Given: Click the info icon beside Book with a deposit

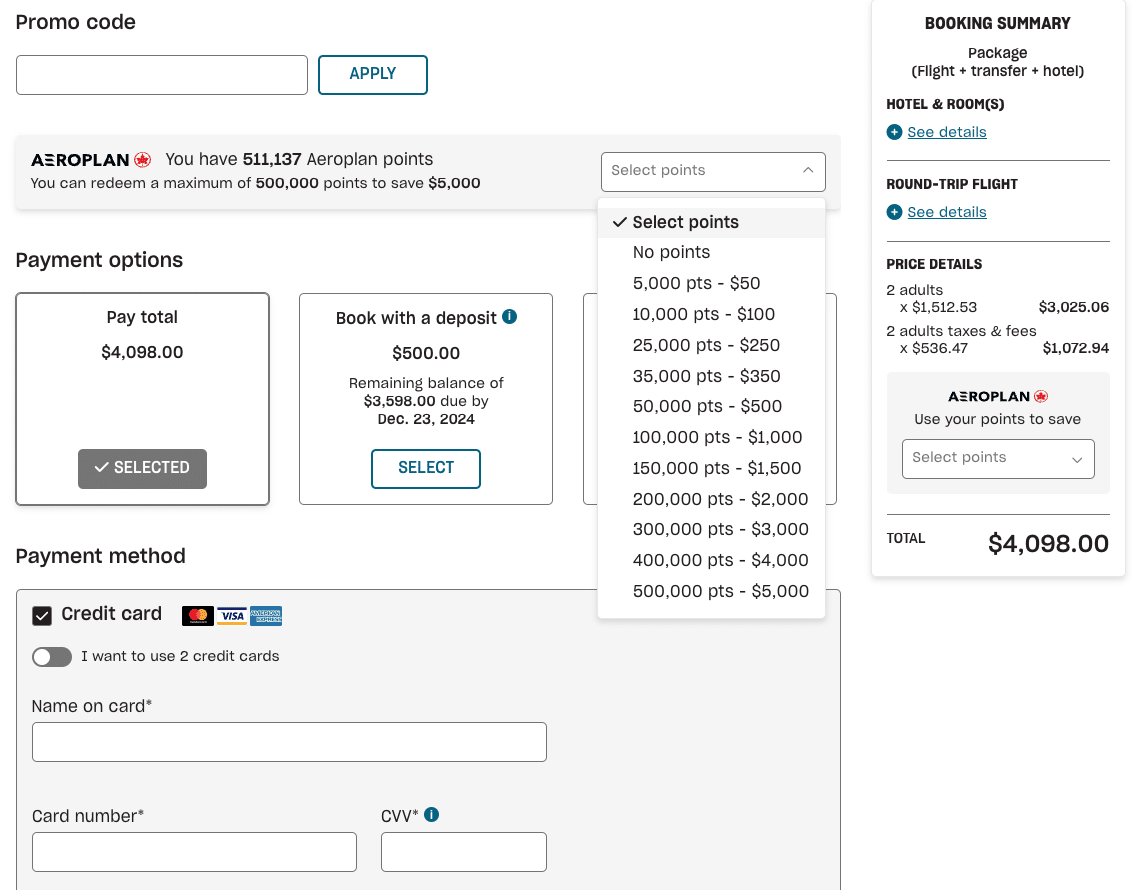Looking at the screenshot, I should click(509, 317).
